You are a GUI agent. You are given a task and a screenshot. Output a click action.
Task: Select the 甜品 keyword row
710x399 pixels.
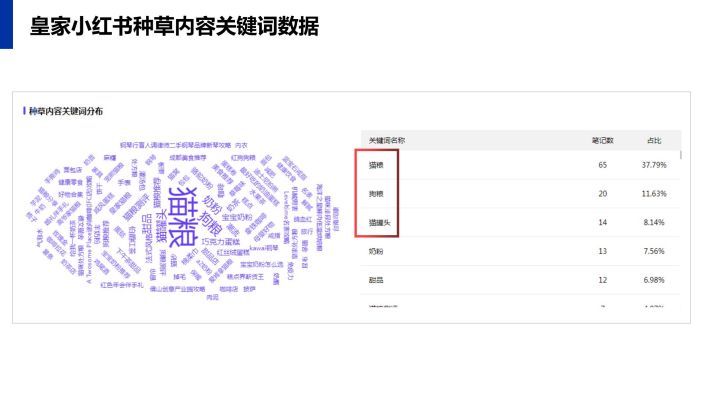(521, 280)
